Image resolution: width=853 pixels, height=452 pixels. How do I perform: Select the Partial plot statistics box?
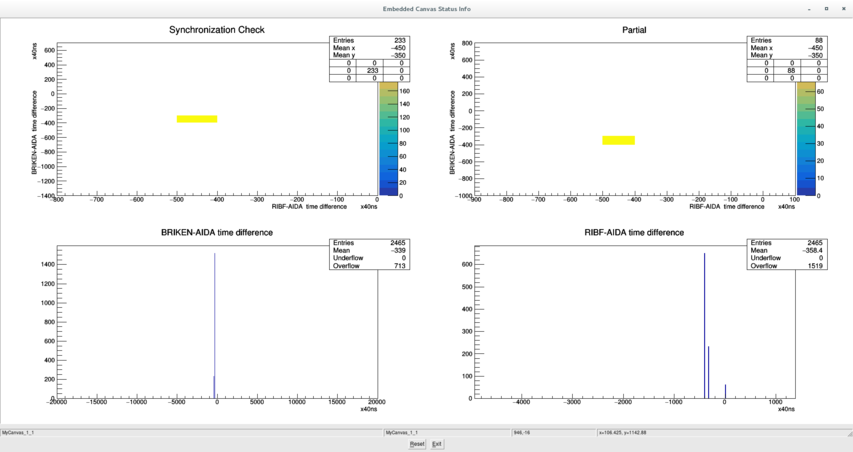(x=787, y=59)
